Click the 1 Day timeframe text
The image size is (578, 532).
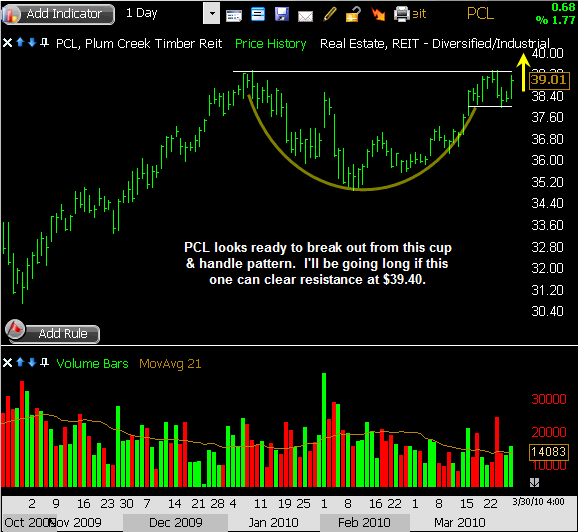click(142, 14)
